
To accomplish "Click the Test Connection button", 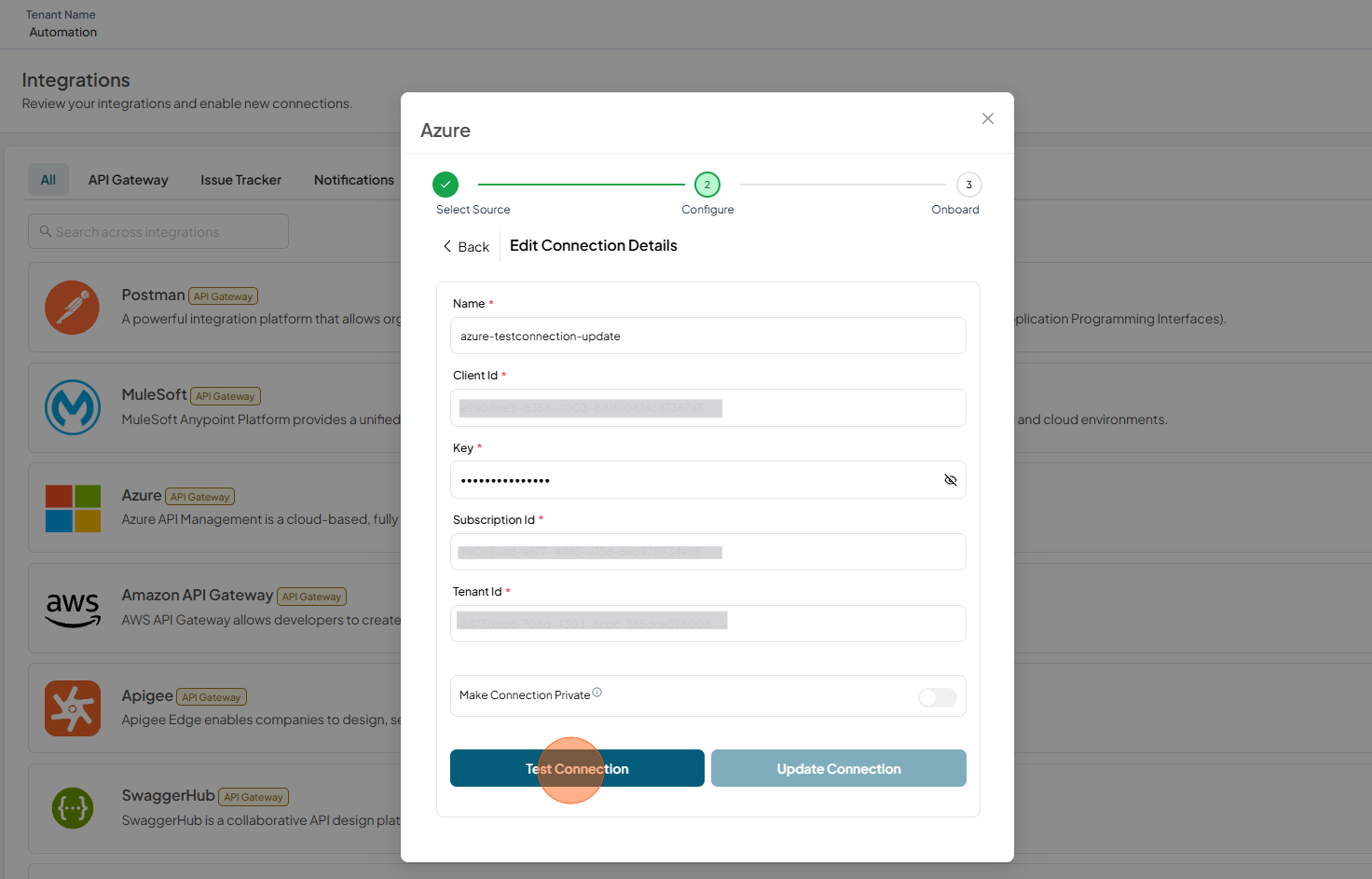I will pyautogui.click(x=577, y=768).
